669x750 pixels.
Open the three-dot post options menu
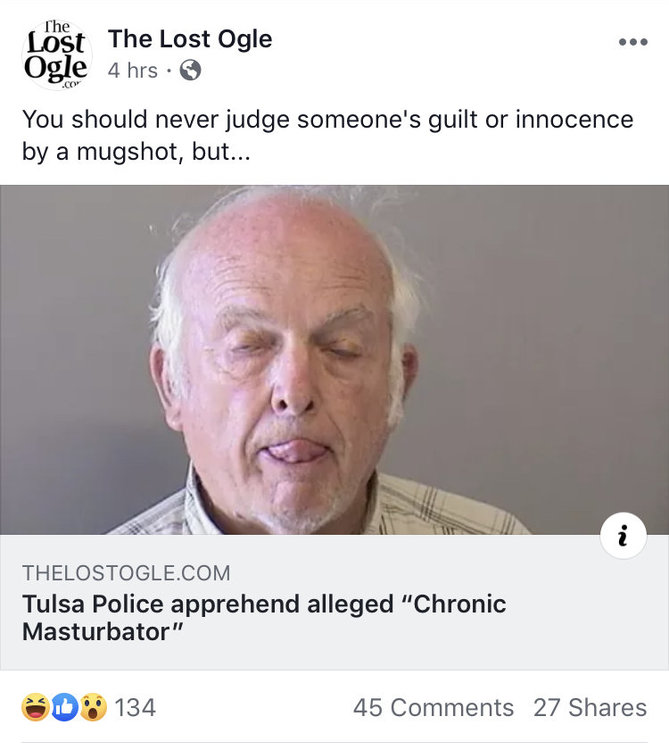(632, 43)
